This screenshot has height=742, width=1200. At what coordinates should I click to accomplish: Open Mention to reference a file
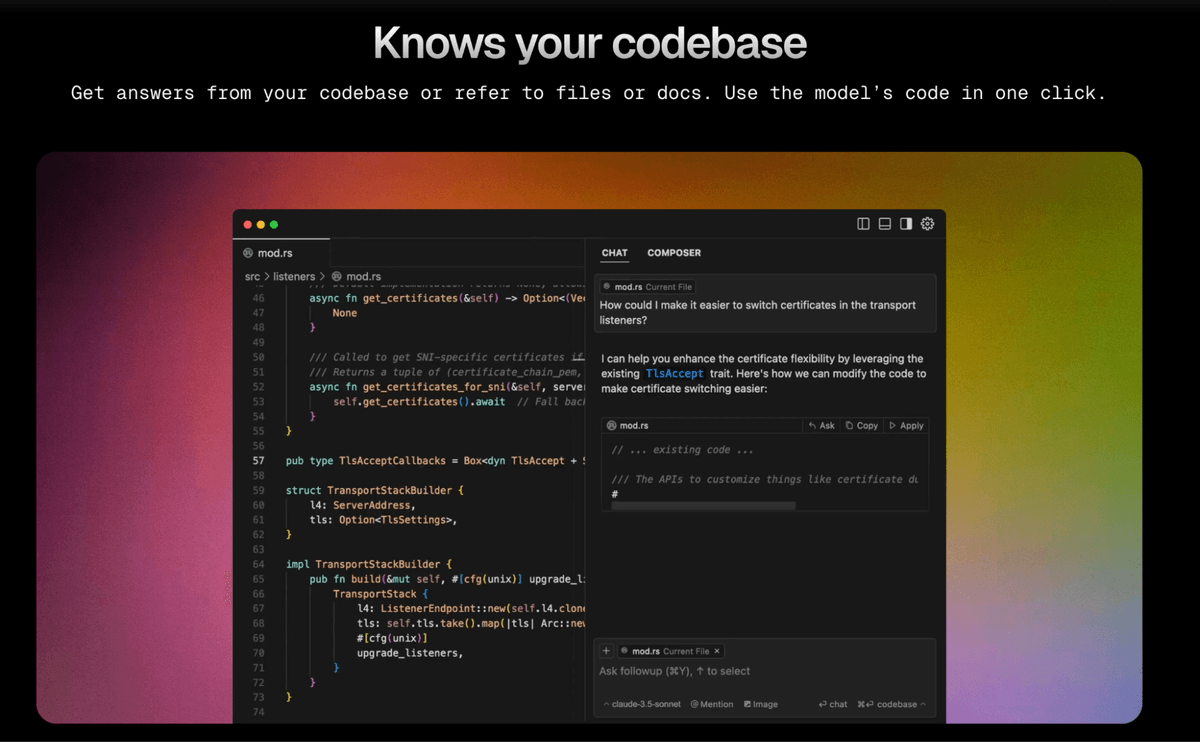point(711,703)
